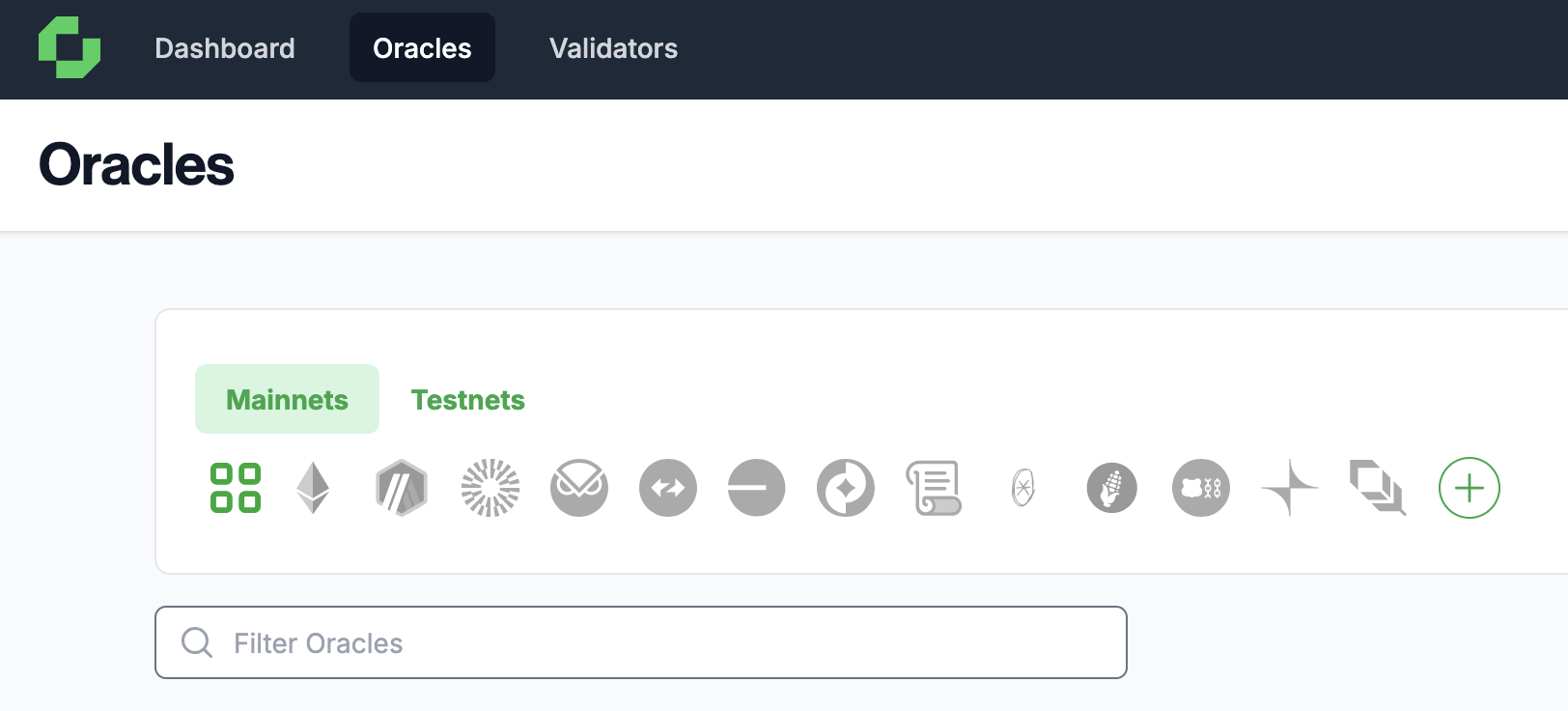
Task: Switch to the Testnets tab
Action: point(468,399)
